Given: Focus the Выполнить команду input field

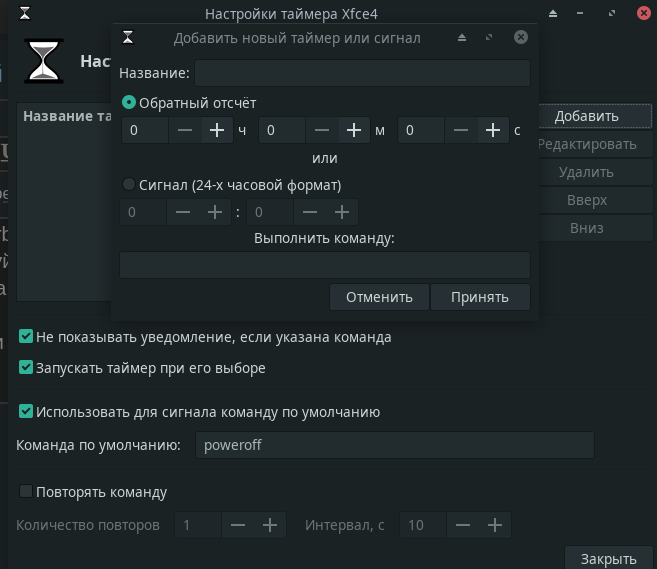Looking at the screenshot, I should [325, 265].
